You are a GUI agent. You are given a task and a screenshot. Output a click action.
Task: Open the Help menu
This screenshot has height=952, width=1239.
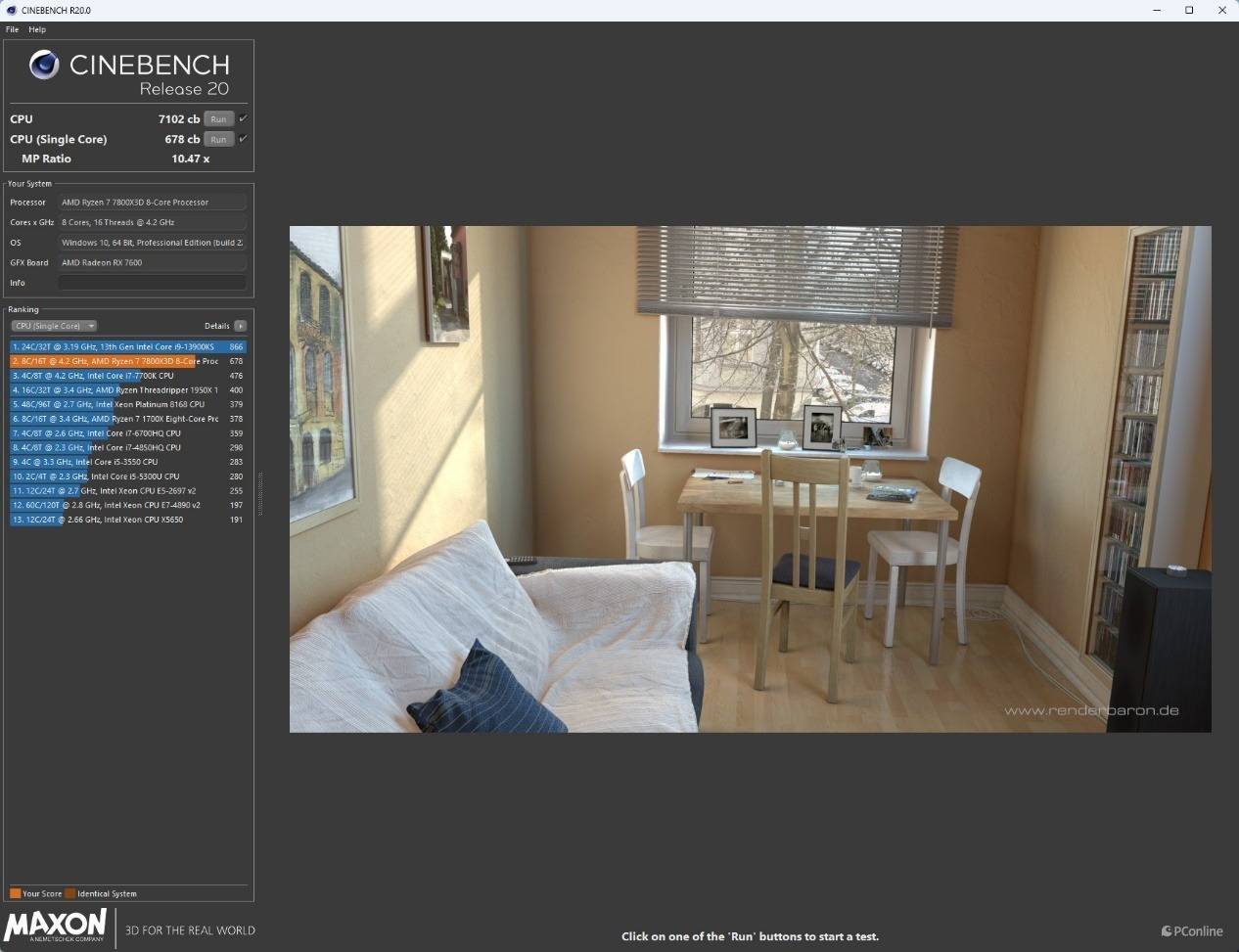pyautogui.click(x=37, y=29)
